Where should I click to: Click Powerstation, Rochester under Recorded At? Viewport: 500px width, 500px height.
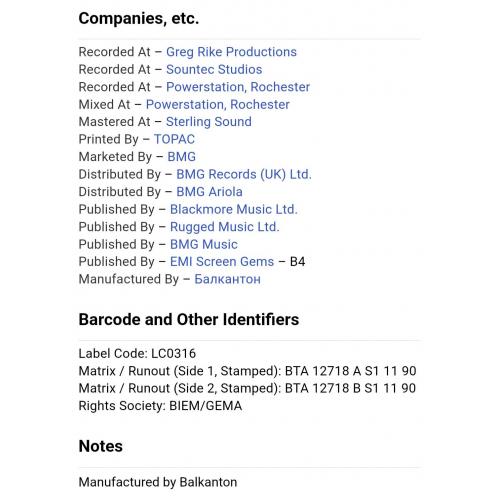(238, 87)
